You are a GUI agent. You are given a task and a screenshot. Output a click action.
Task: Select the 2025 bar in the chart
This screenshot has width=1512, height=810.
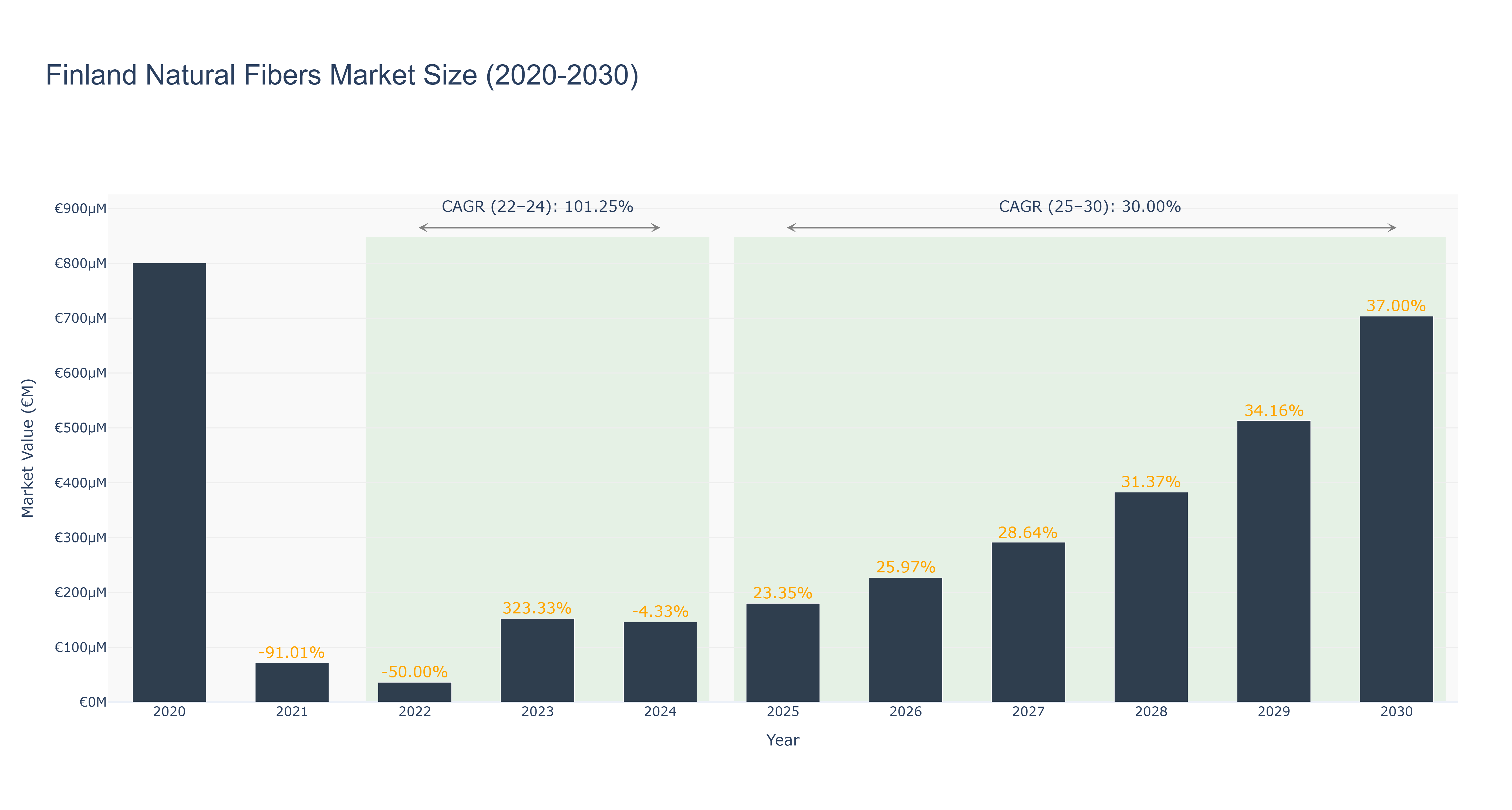782,652
